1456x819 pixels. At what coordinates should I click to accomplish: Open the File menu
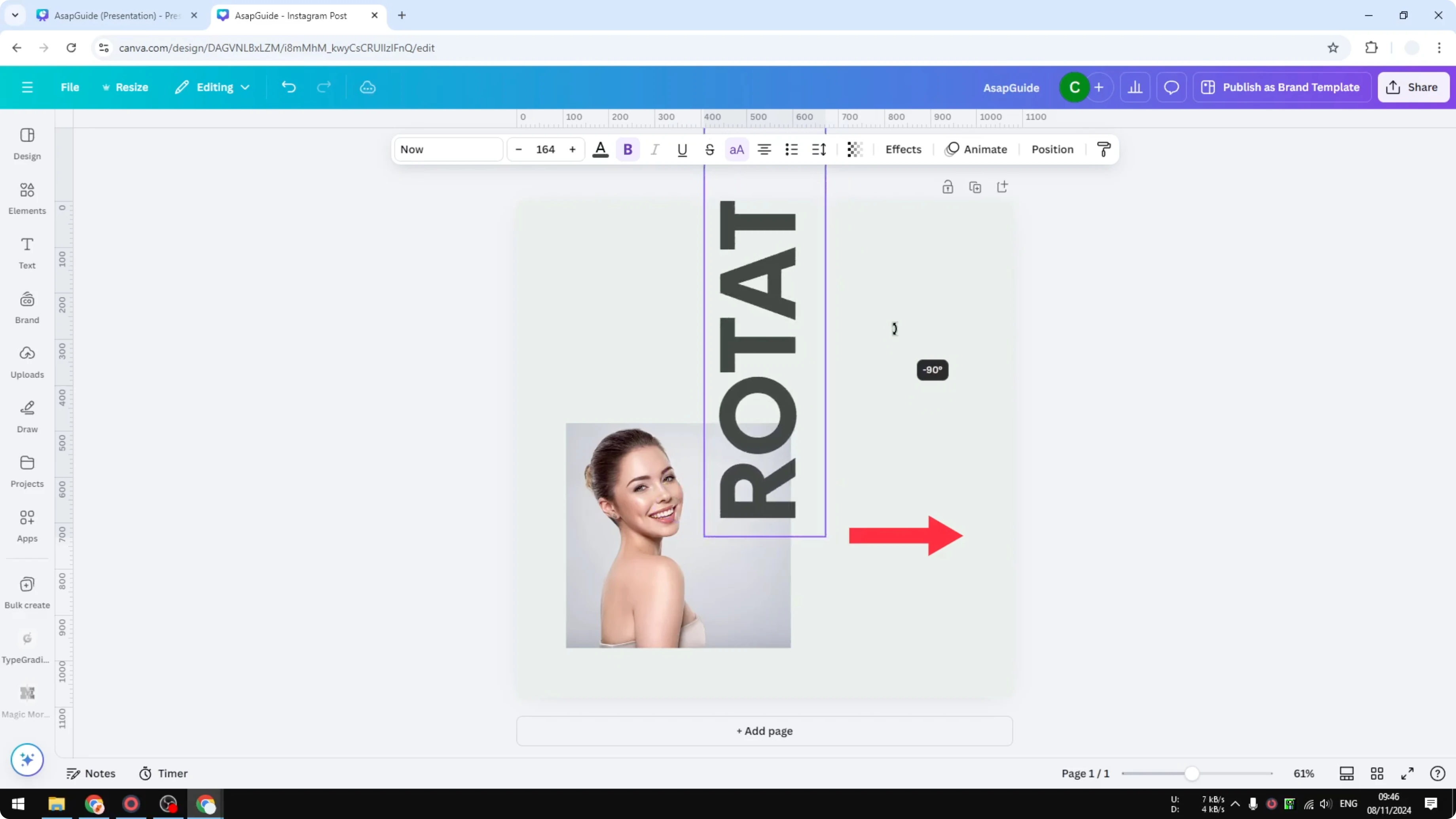pos(70,87)
